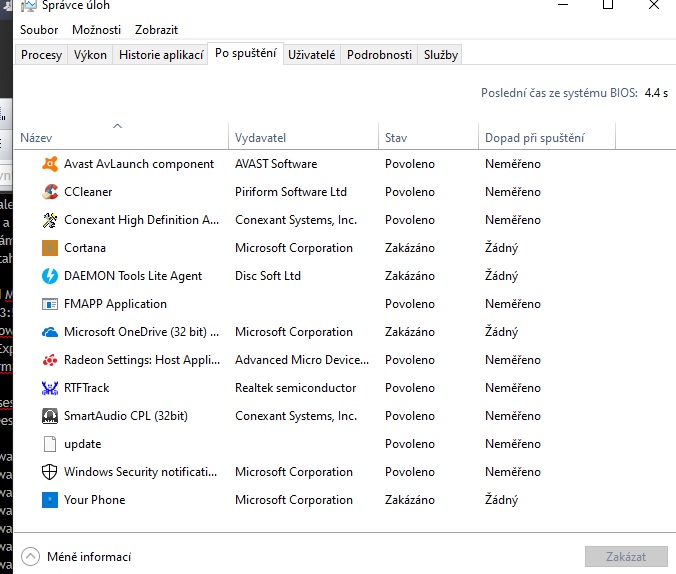This screenshot has width=676, height=574.
Task: Click the Avast AvLaunch component icon
Action: pos(50,164)
